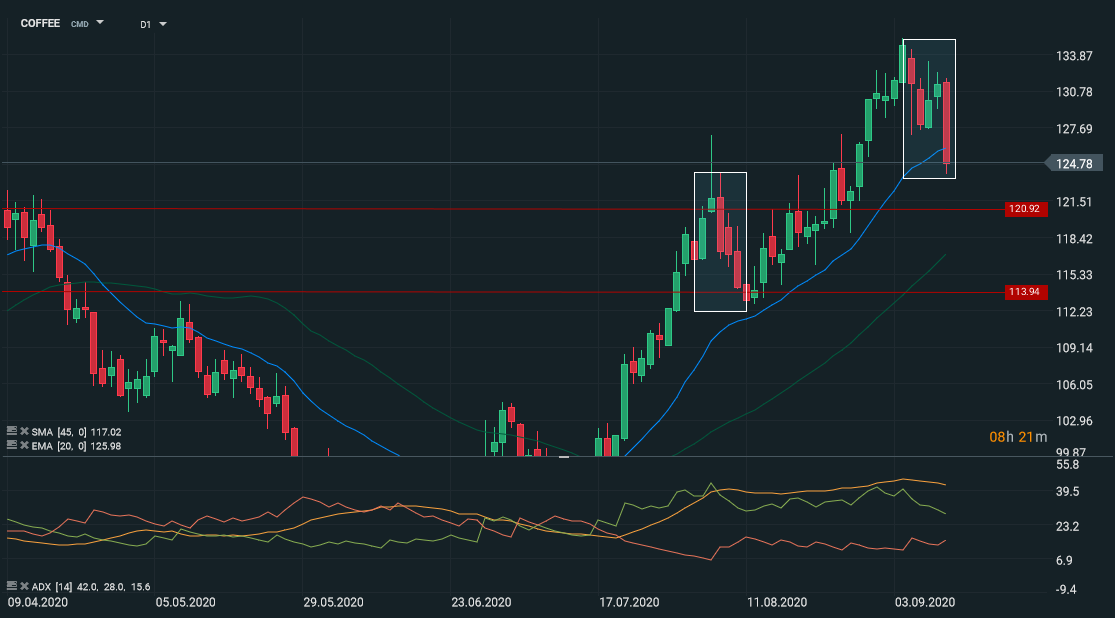Expand the D1 timeframe dropdown
The image size is (1115, 618).
click(163, 24)
